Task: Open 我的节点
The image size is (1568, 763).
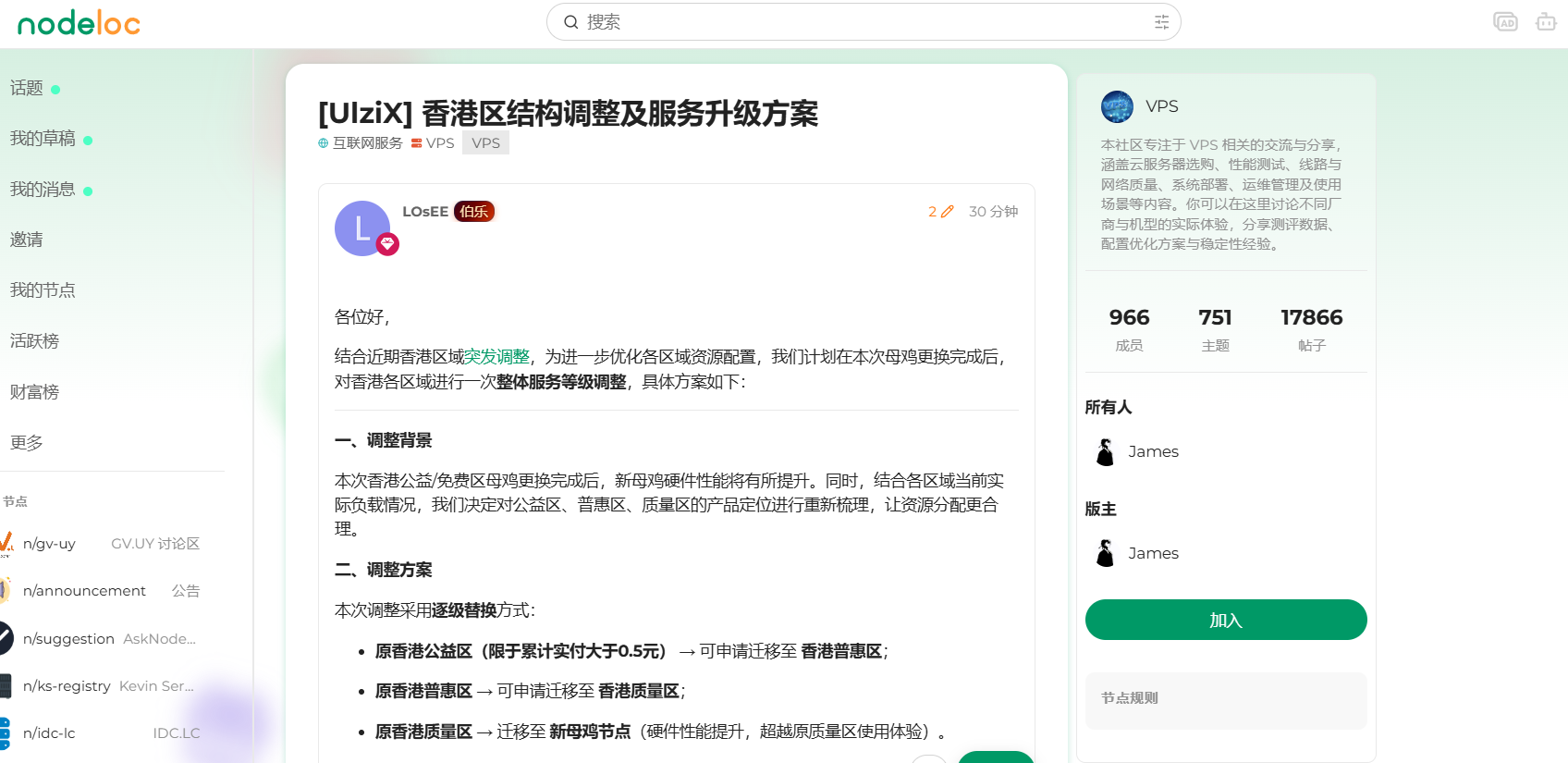Action: [43, 290]
